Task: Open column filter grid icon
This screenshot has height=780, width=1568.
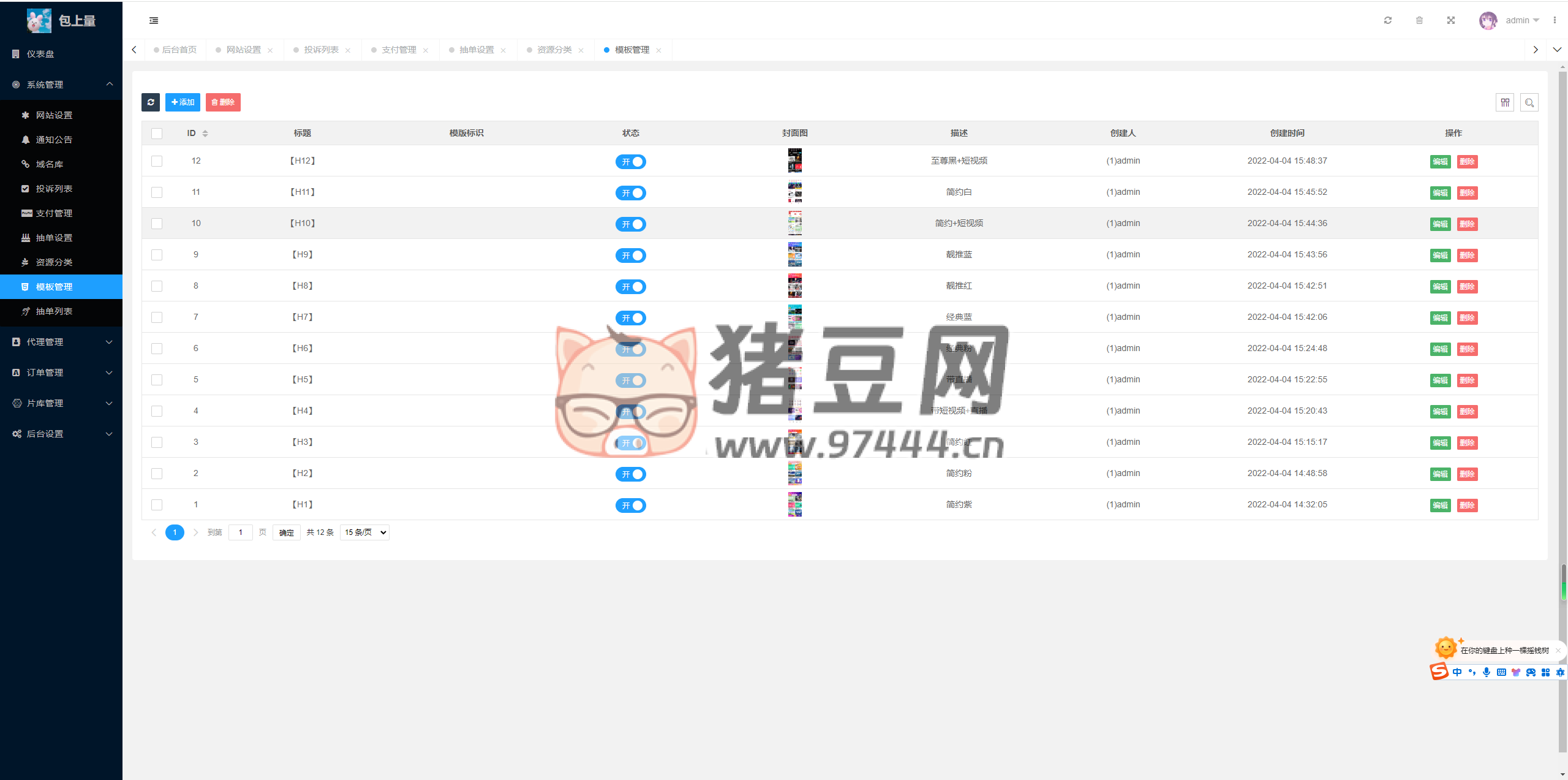Action: click(x=1505, y=102)
